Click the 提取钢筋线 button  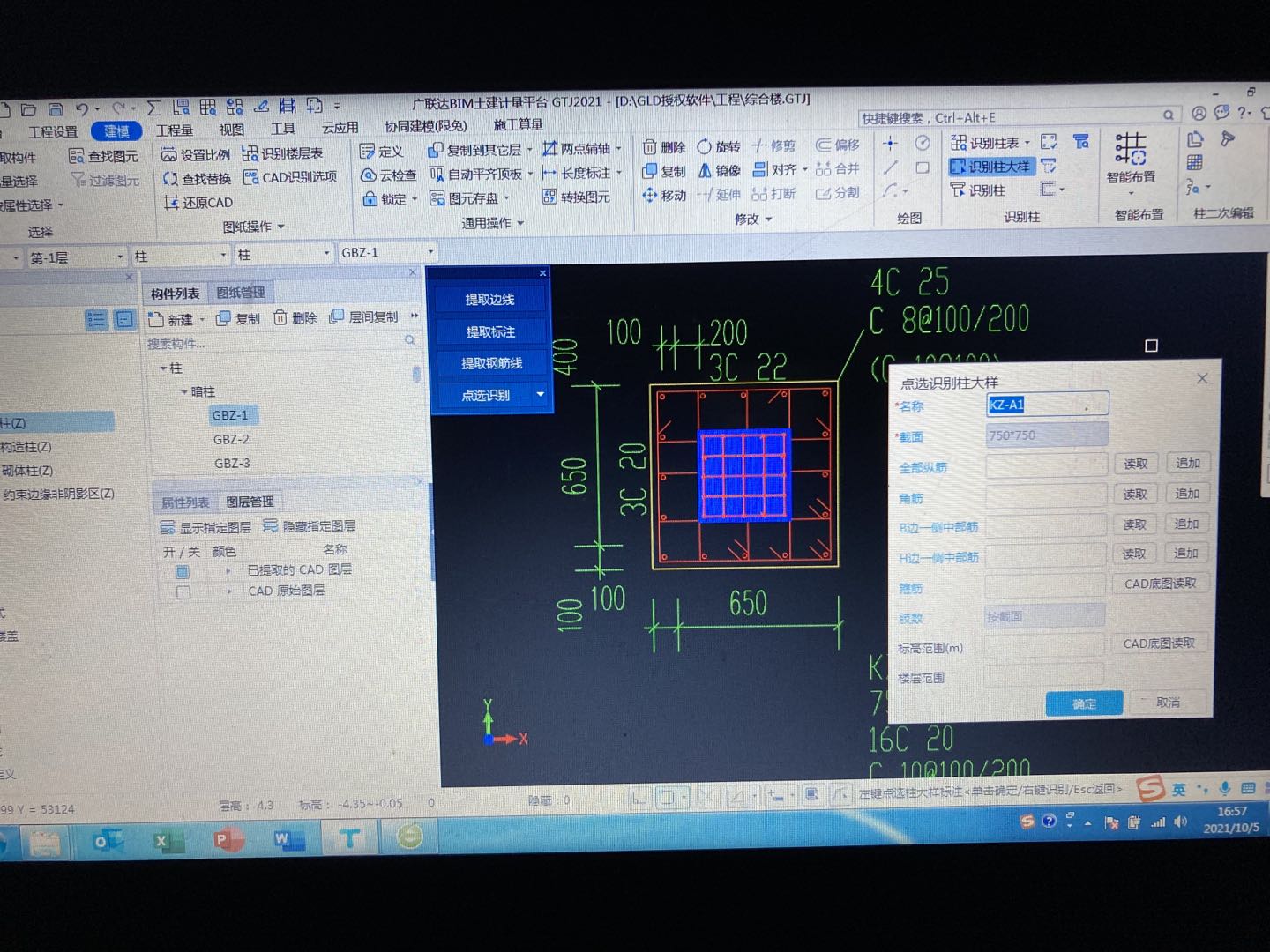click(x=491, y=363)
